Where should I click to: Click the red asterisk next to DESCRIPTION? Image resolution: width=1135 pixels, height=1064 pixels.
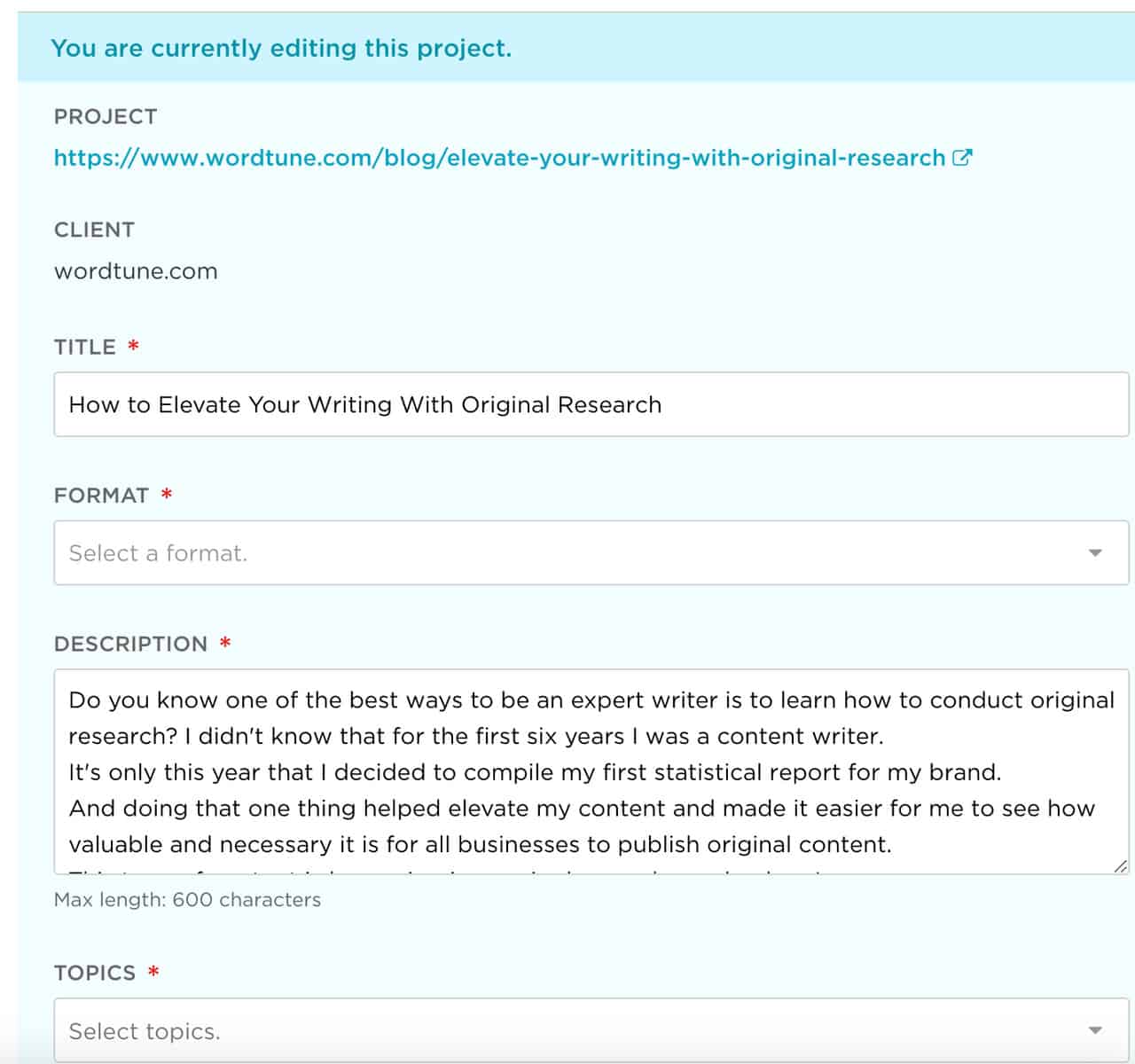tap(224, 643)
